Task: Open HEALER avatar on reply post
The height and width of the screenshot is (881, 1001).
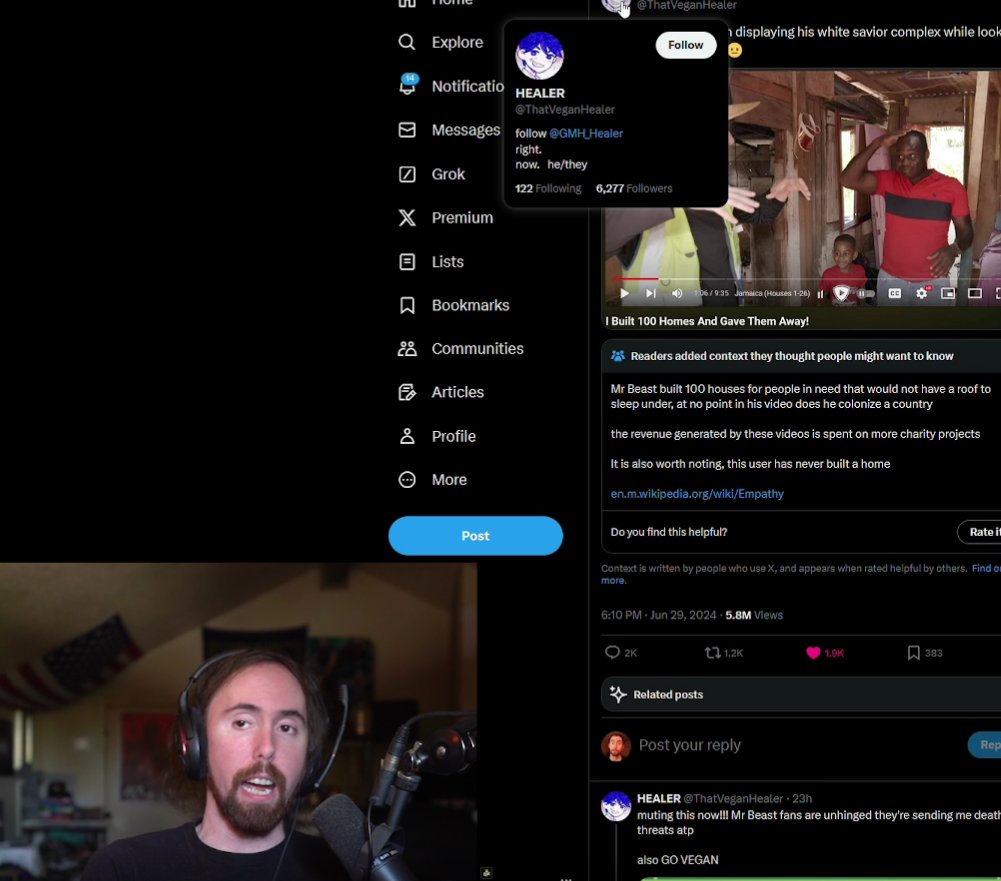Action: pos(615,806)
